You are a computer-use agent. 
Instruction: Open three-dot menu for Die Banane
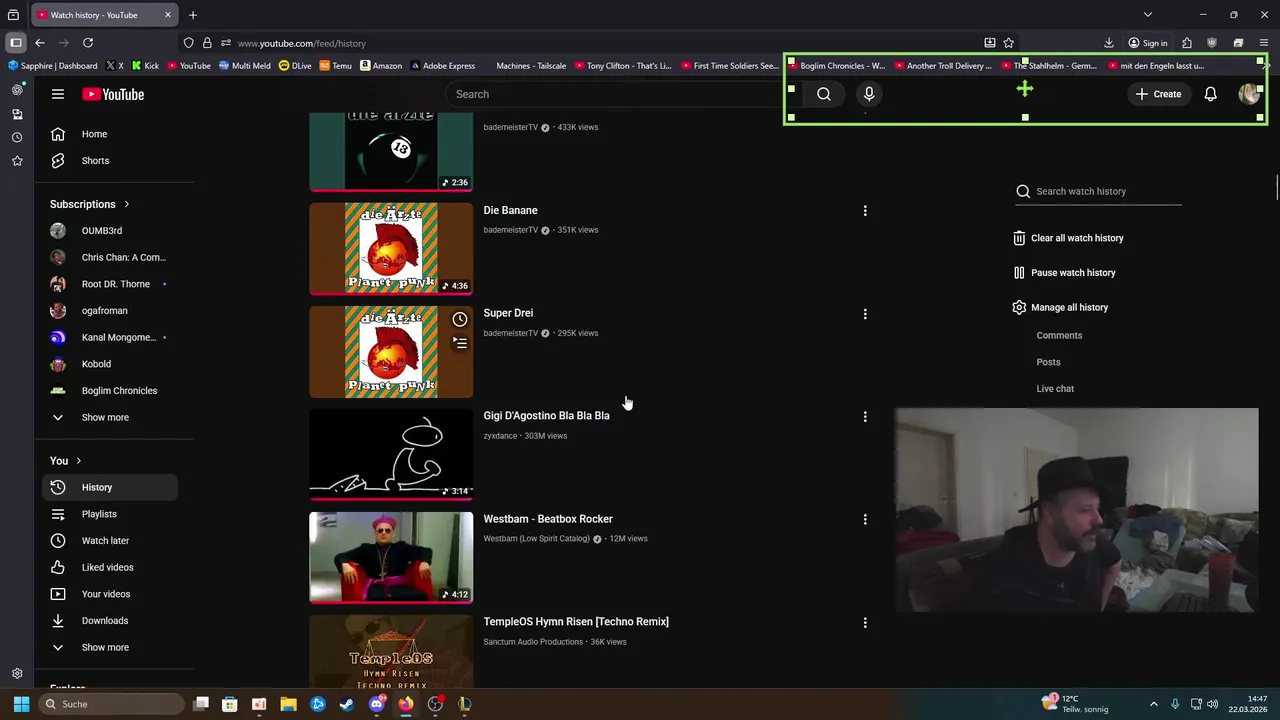click(x=865, y=211)
